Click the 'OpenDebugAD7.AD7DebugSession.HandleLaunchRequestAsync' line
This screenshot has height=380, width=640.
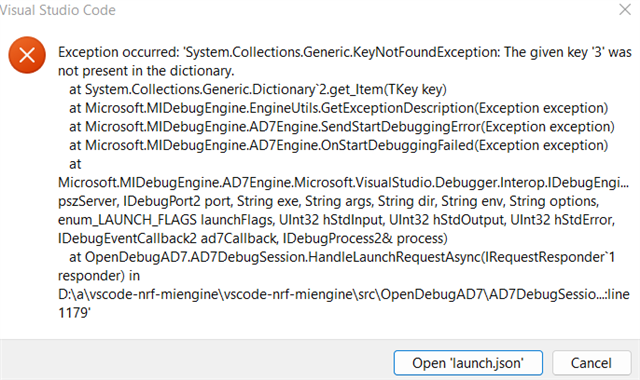point(342,257)
